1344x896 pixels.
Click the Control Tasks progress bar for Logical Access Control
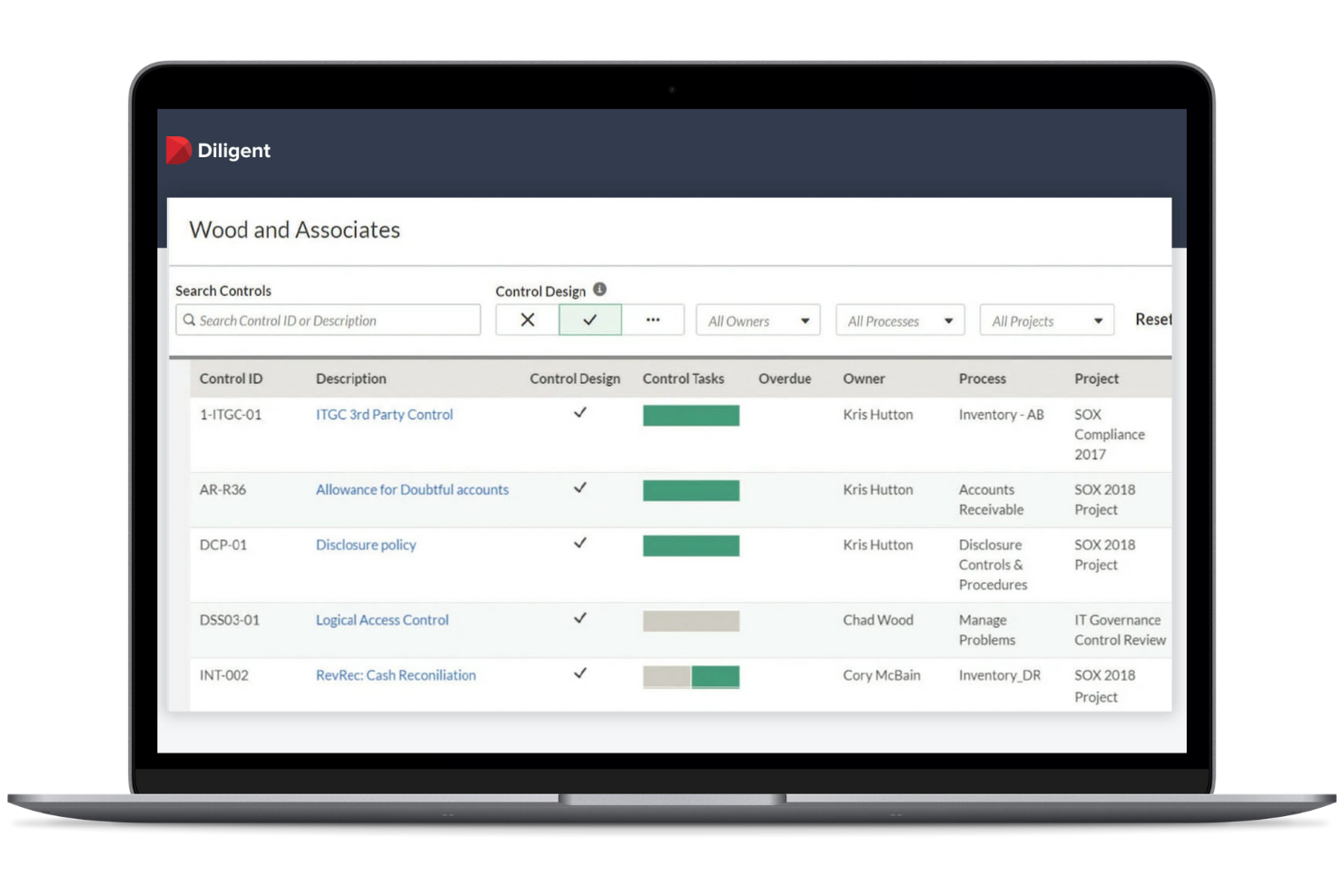pyautogui.click(x=690, y=620)
